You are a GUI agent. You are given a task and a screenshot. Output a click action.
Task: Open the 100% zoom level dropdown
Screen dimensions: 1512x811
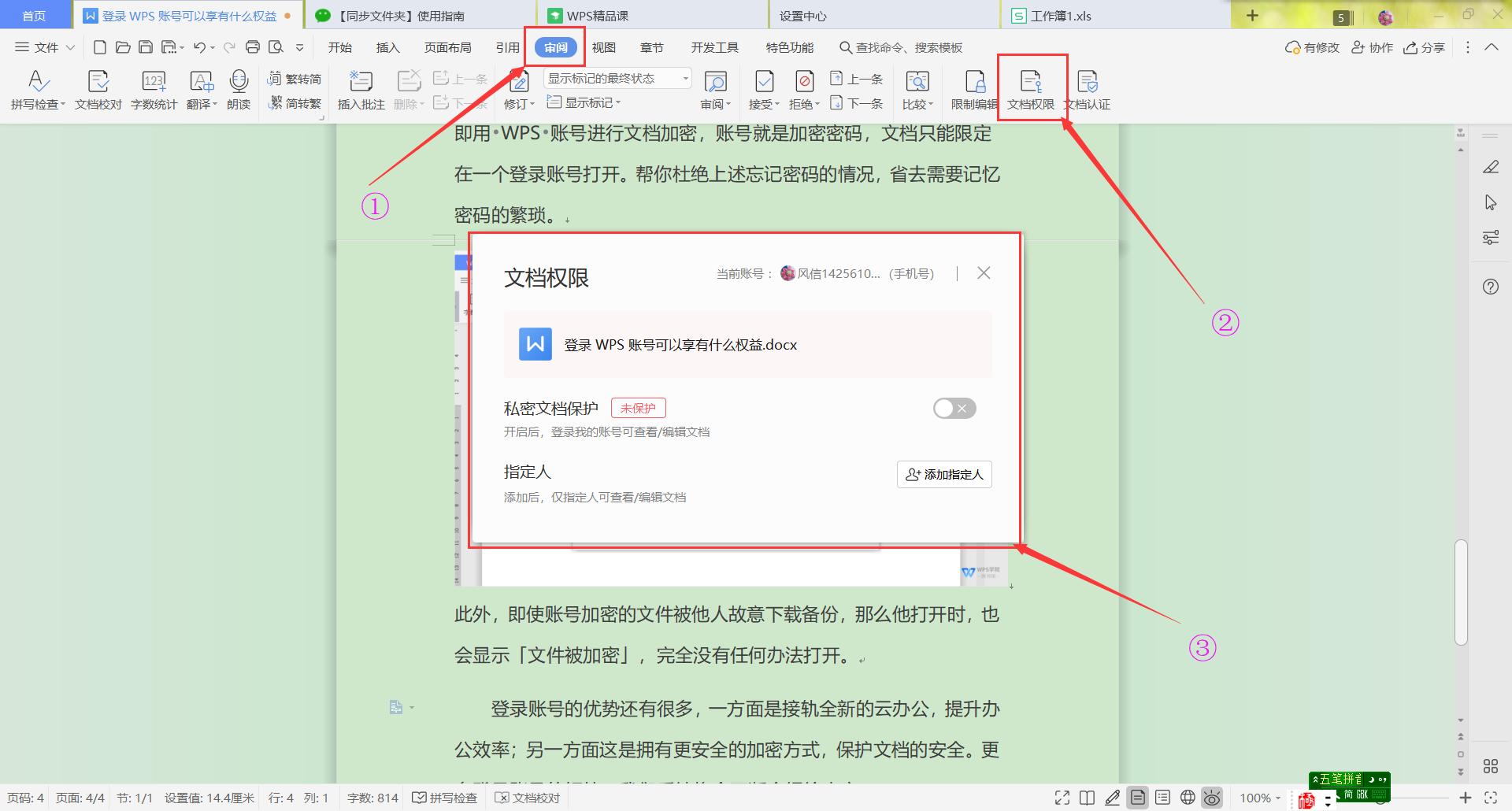pyautogui.click(x=1260, y=797)
